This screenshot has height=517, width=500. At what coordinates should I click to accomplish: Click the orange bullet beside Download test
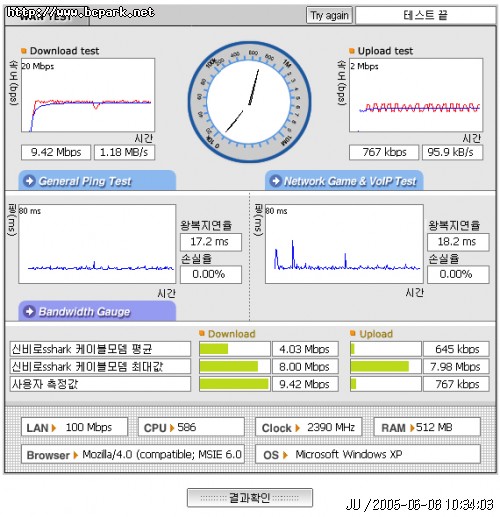click(24, 51)
